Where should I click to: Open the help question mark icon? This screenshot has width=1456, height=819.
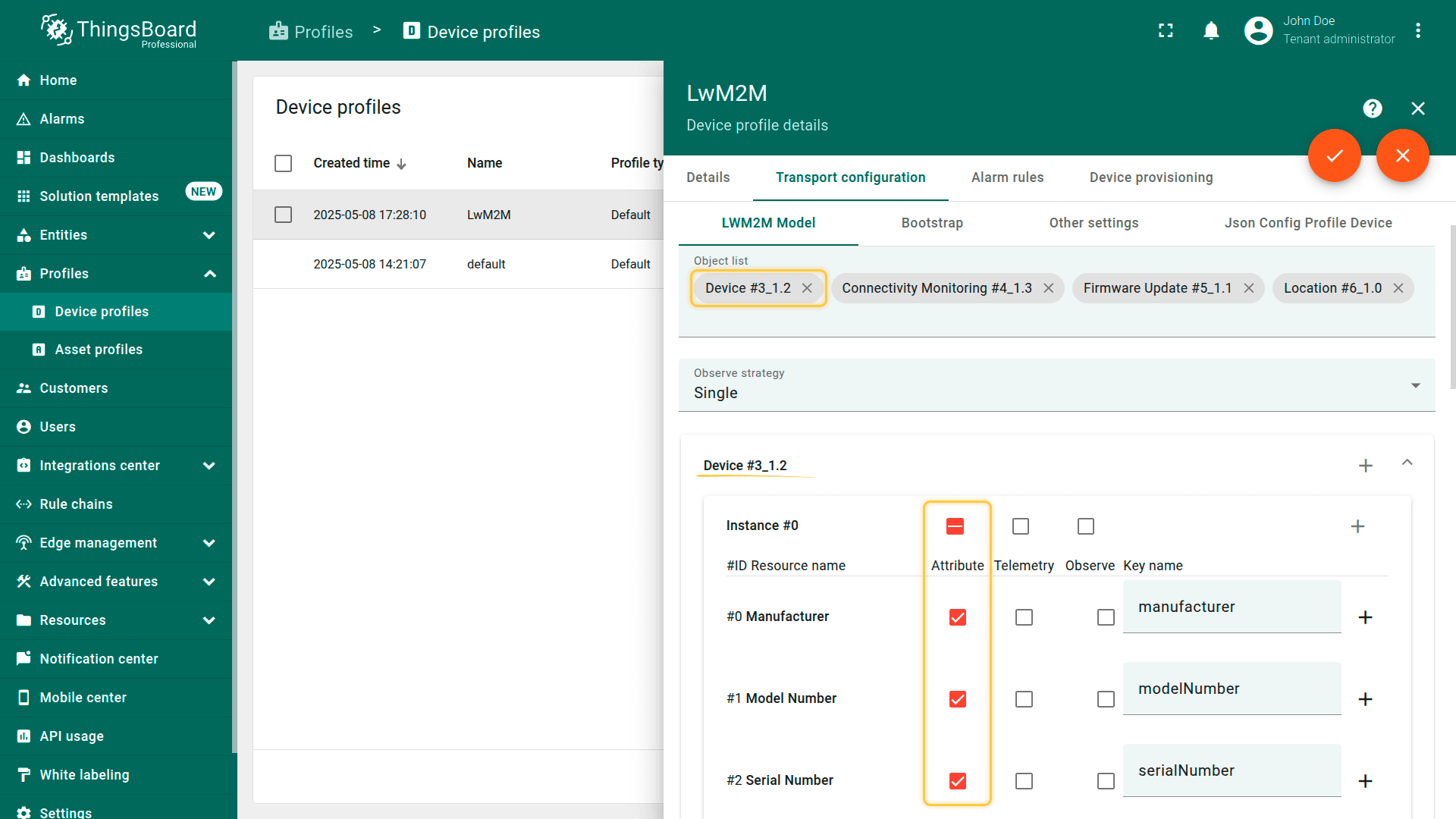coord(1372,108)
